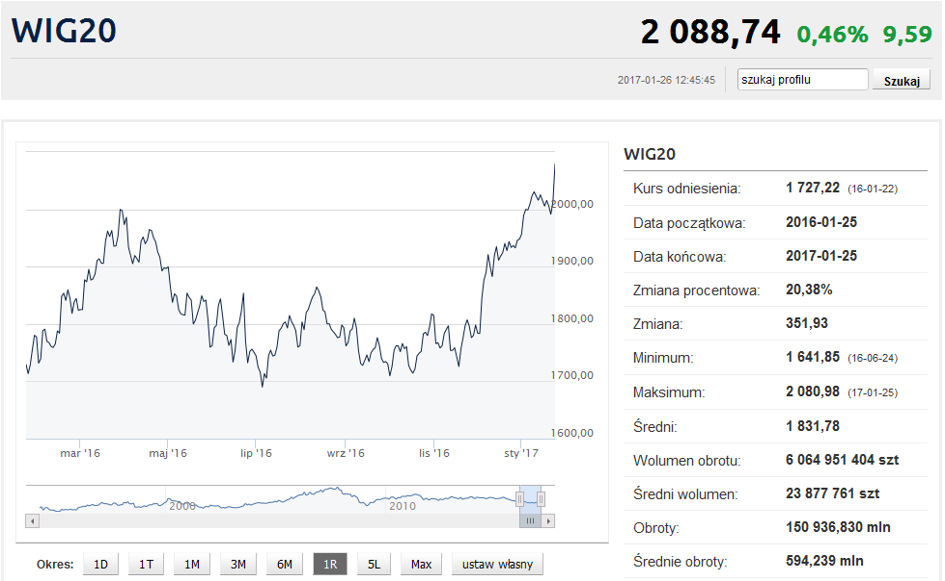The width and height of the screenshot is (945, 581).
Task: Click the timestamp 2017-01-26 12:45:45
Action: [x=666, y=80]
